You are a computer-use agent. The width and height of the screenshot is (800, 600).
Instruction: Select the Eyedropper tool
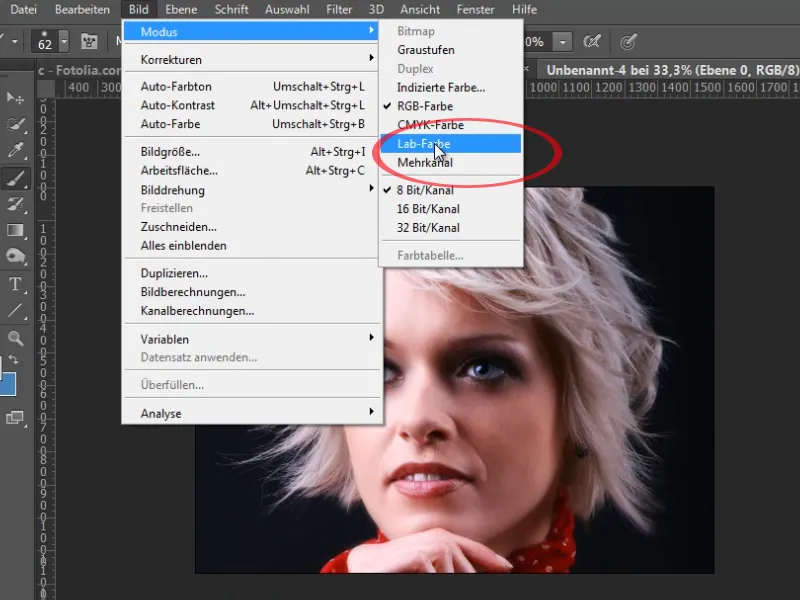click(15, 151)
